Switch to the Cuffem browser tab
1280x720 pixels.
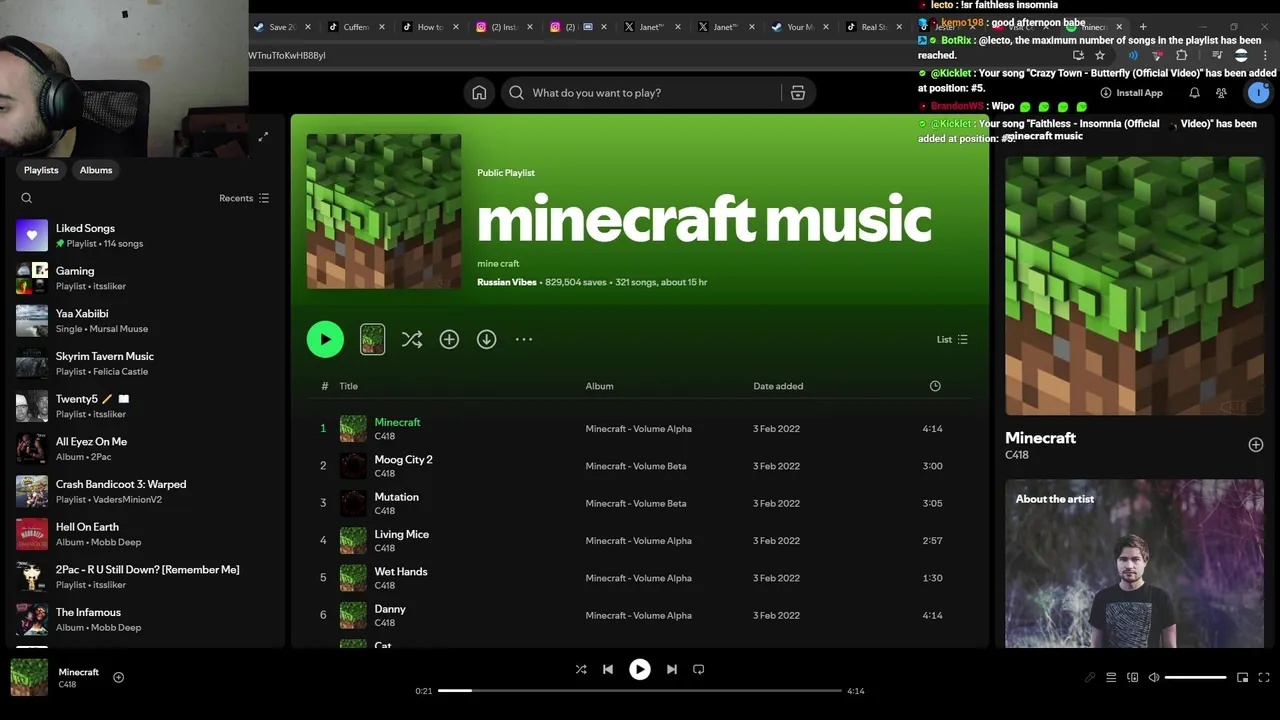tap(356, 27)
